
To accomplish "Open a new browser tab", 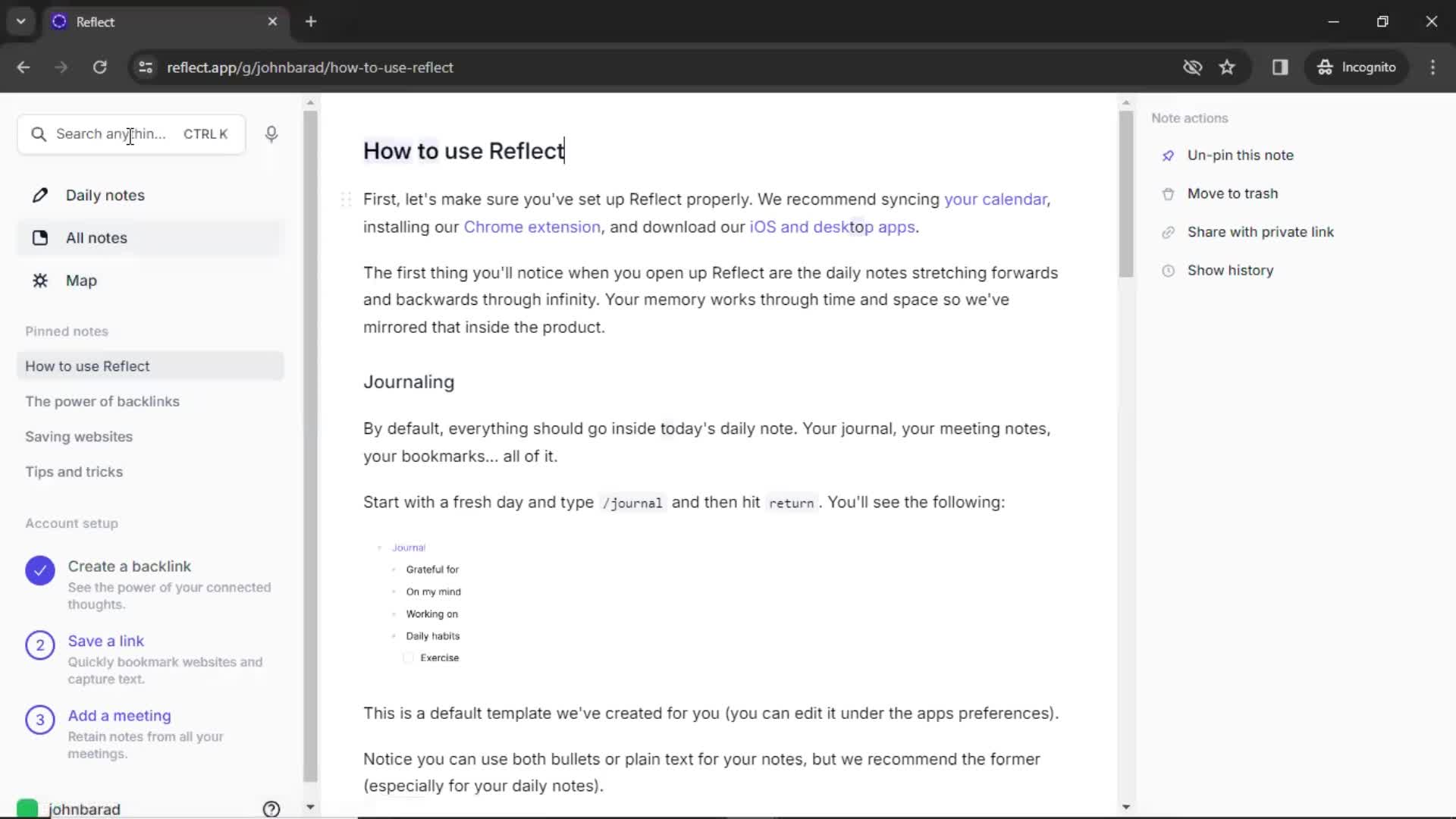I will (311, 22).
